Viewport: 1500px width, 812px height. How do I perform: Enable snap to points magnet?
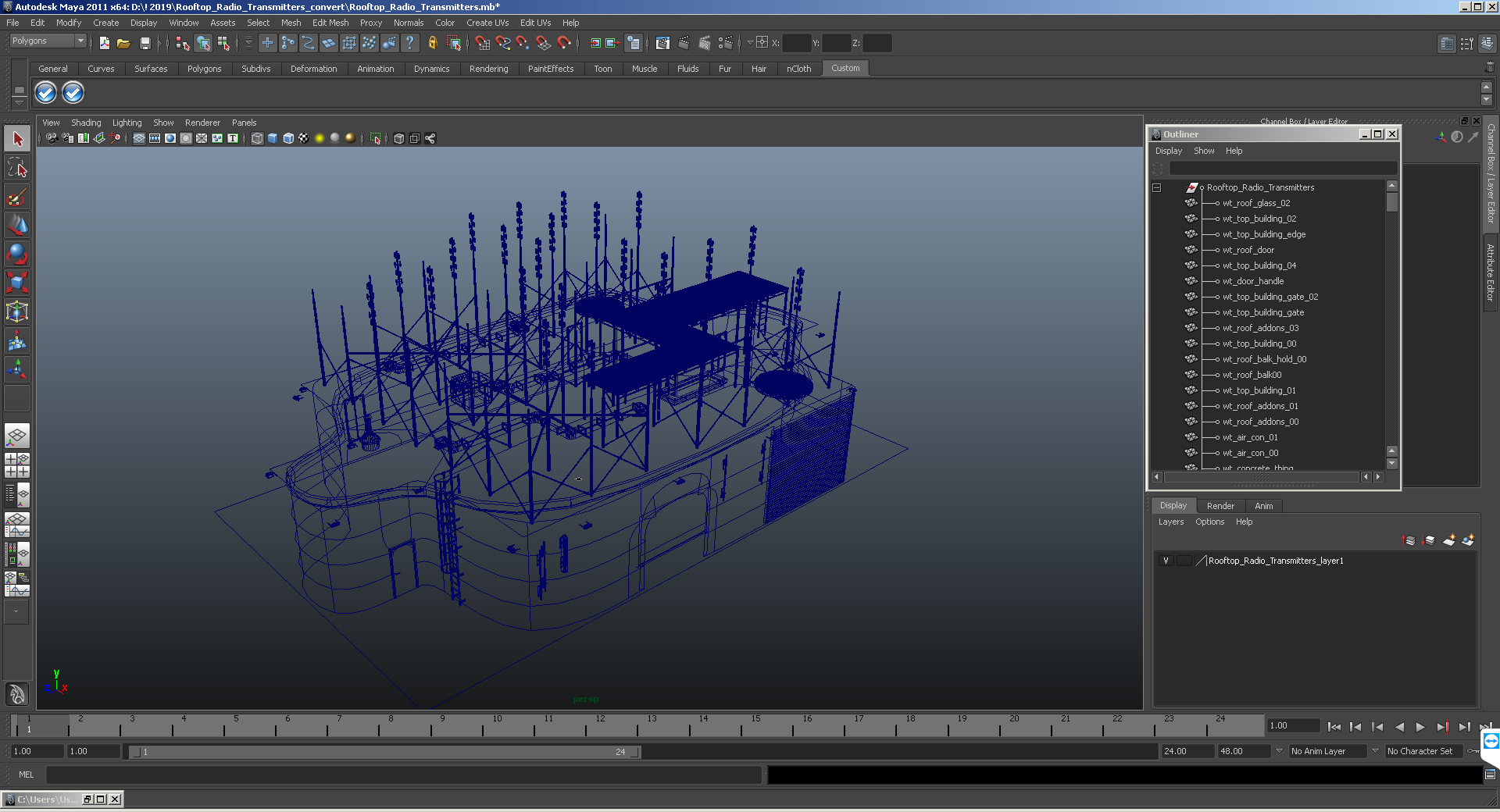(523, 43)
